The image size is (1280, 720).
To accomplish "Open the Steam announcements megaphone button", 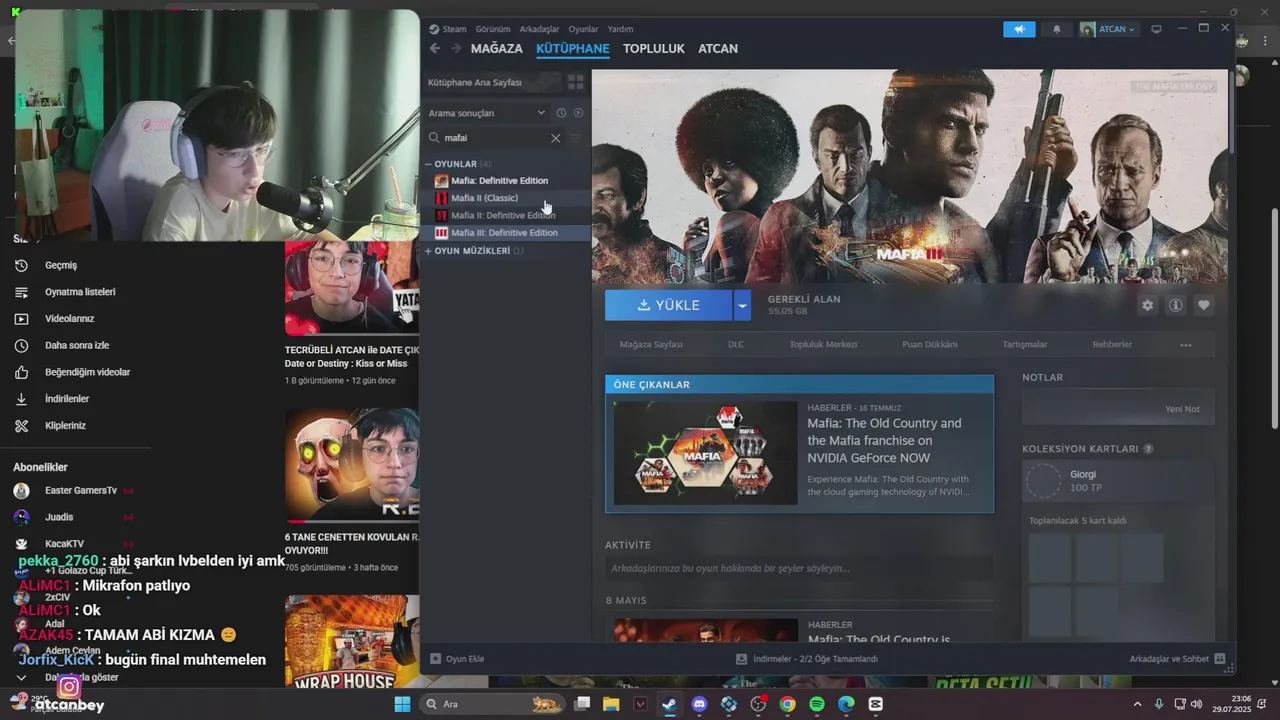I will click(1019, 29).
